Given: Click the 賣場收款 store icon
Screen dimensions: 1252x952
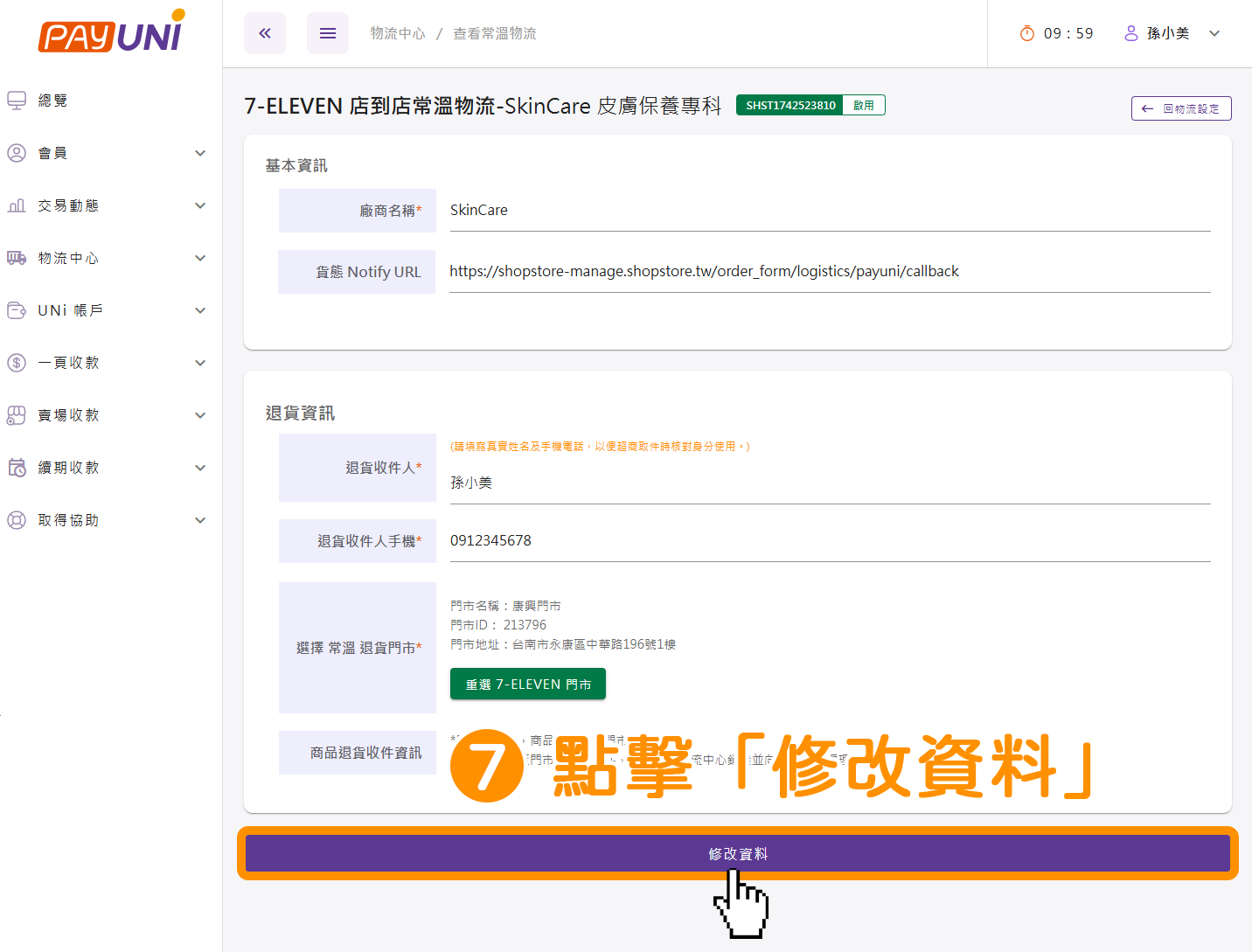Looking at the screenshot, I should coord(17,415).
